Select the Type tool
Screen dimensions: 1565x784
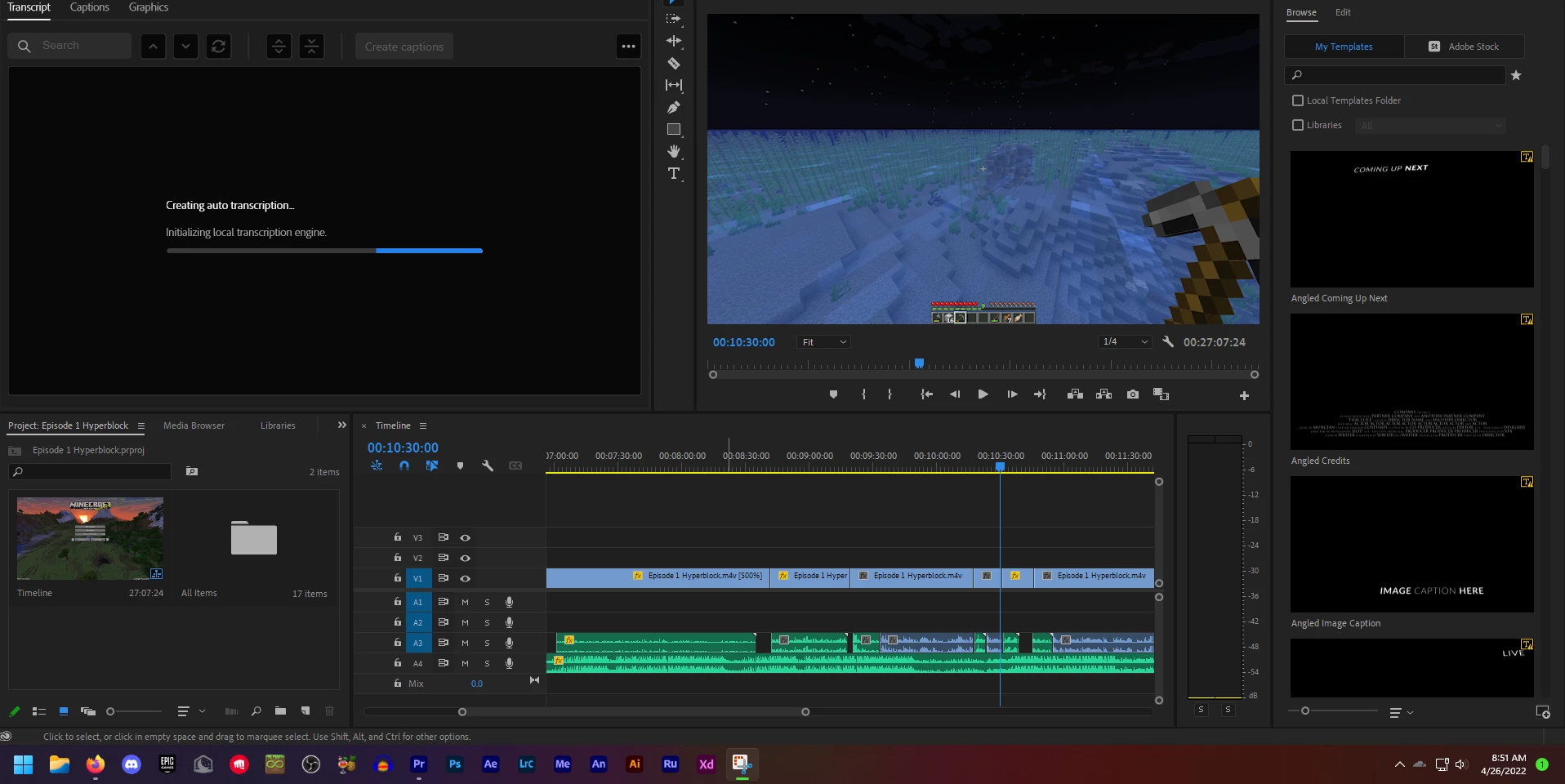674,173
